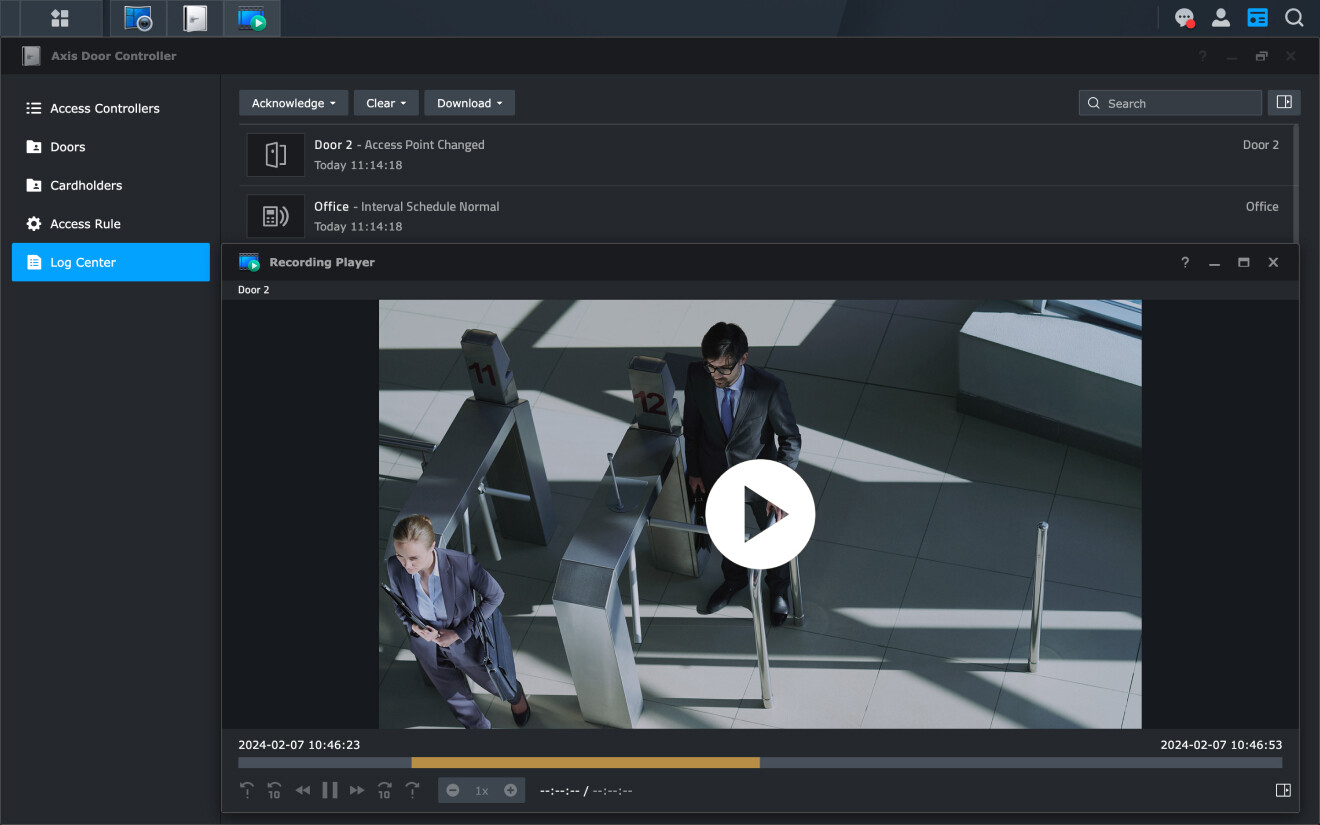Viewport: 1320px width, 825px height.
Task: Click the recording timeline progress bar
Action: (760, 762)
